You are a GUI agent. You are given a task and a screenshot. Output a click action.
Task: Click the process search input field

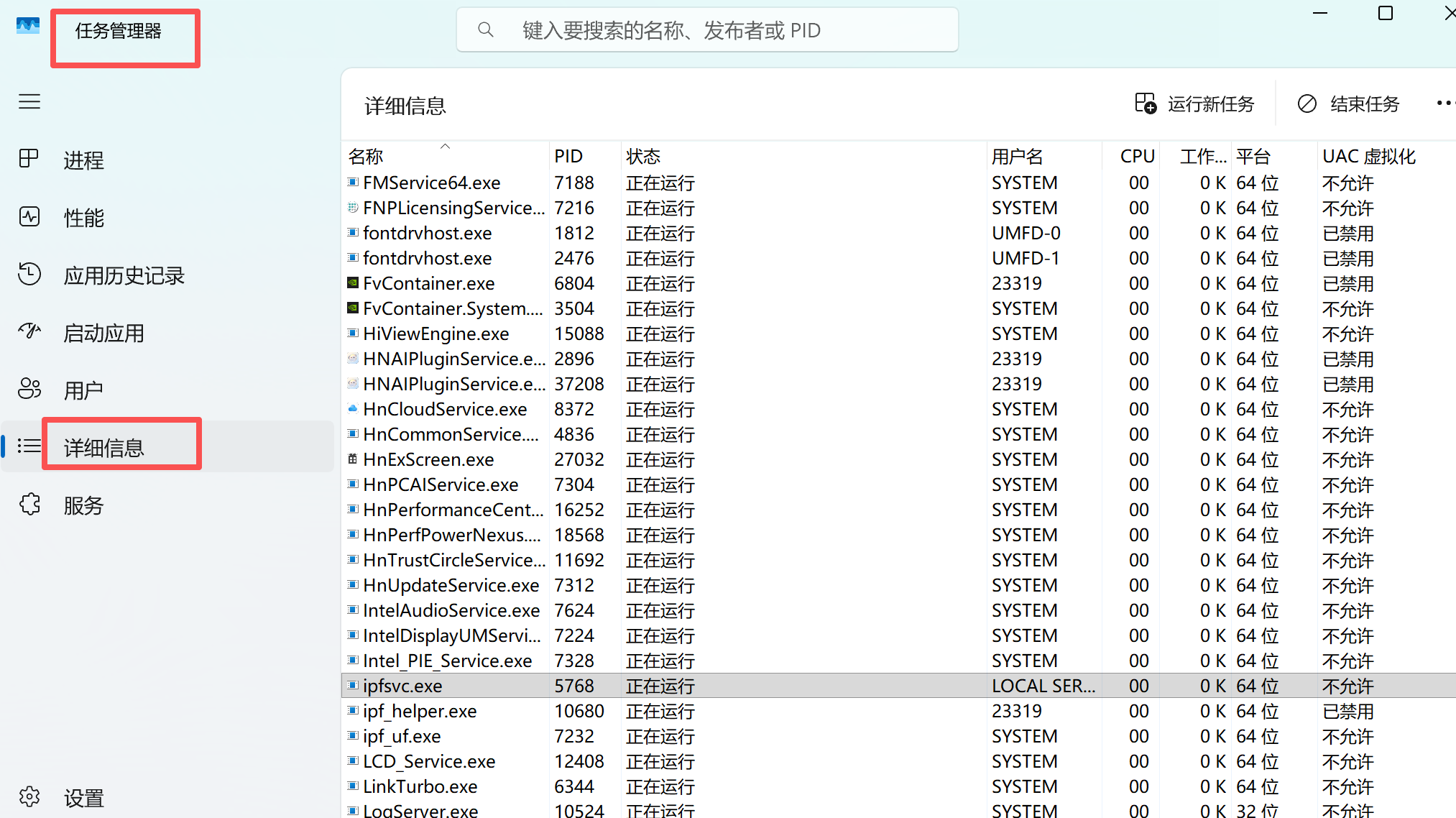tap(707, 30)
